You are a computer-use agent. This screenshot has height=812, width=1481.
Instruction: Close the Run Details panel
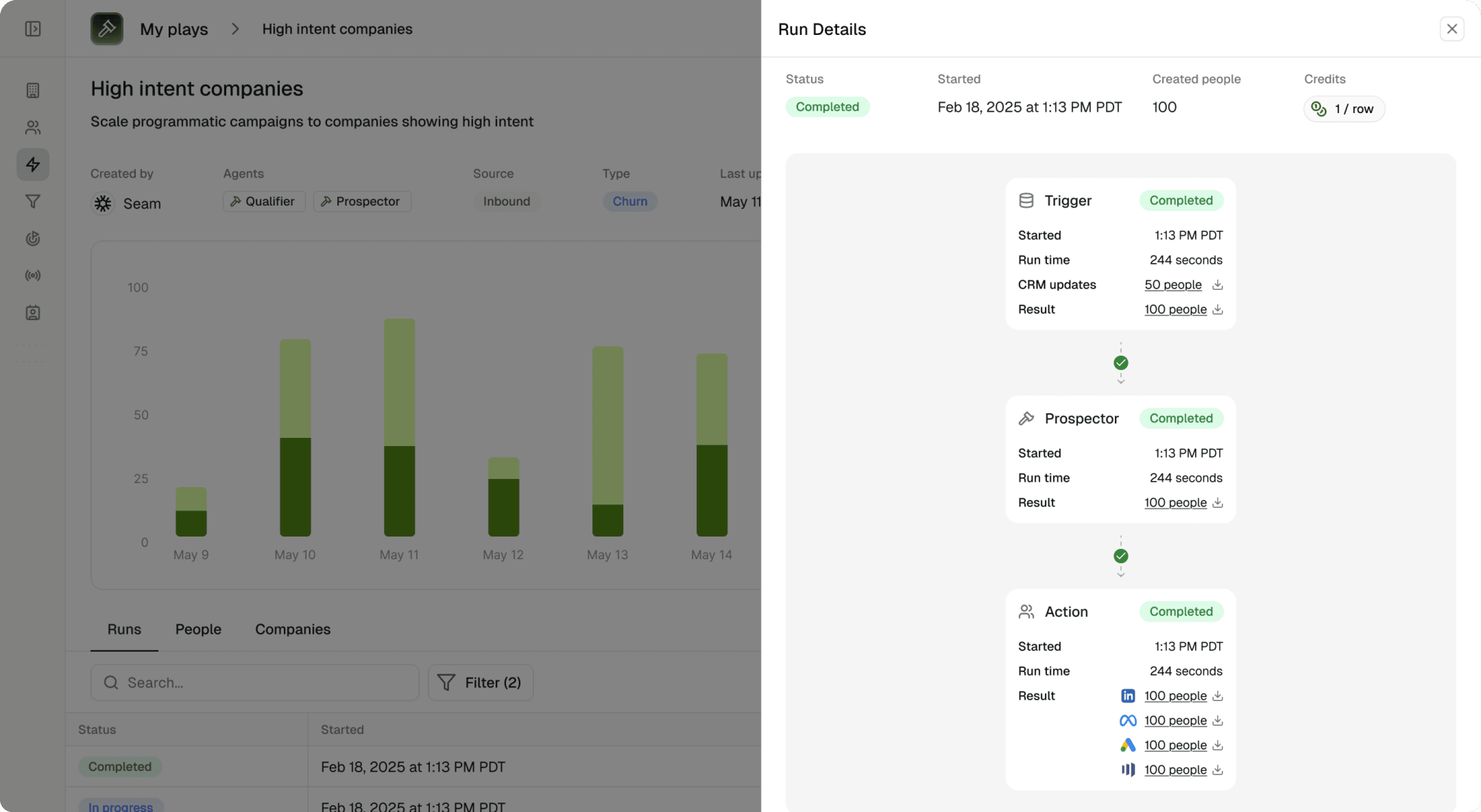pyautogui.click(x=1451, y=29)
